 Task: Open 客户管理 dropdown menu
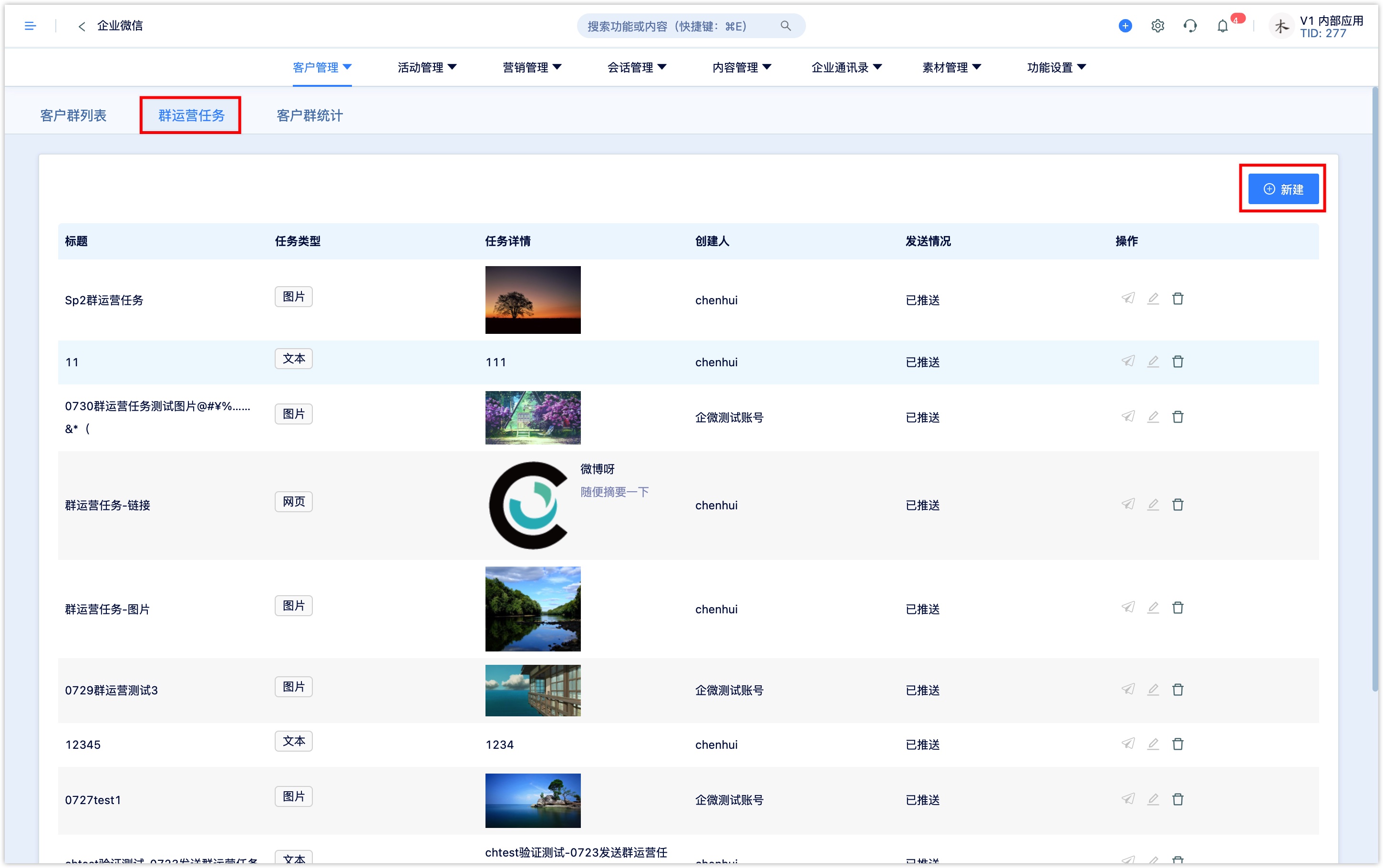pyautogui.click(x=321, y=67)
